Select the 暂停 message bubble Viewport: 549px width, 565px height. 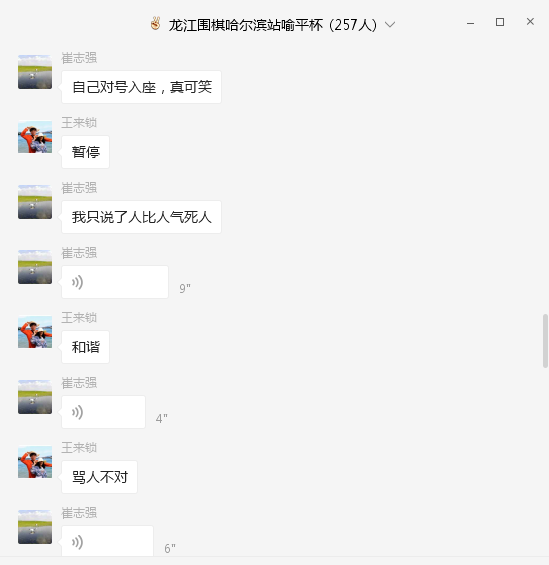[x=85, y=152]
